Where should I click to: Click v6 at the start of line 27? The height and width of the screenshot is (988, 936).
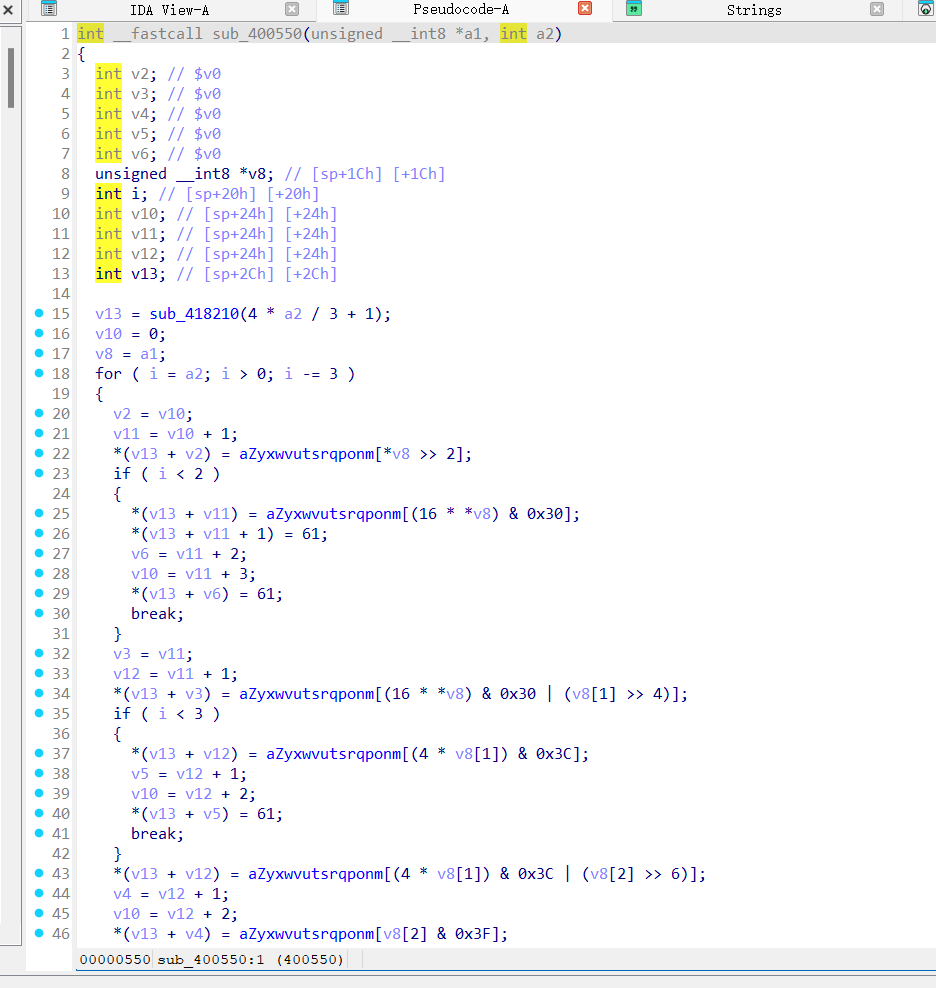[140, 554]
